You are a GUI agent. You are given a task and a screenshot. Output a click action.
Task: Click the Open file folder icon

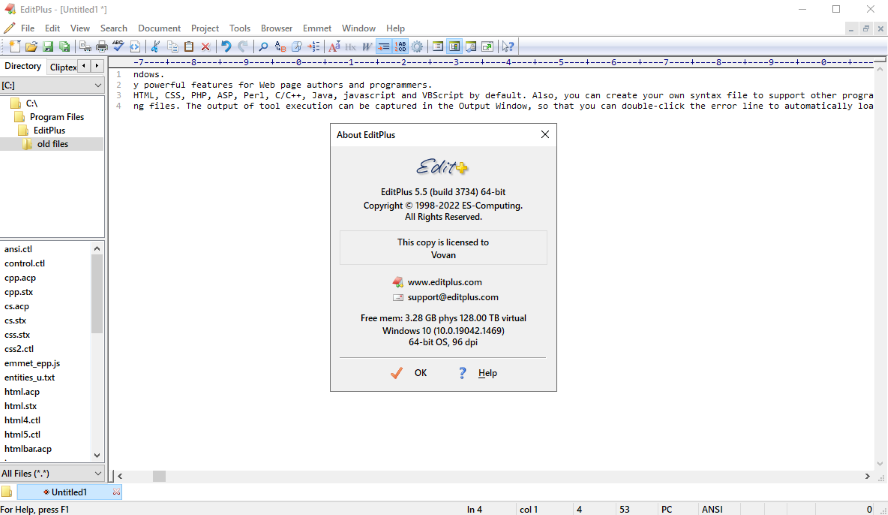point(31,46)
